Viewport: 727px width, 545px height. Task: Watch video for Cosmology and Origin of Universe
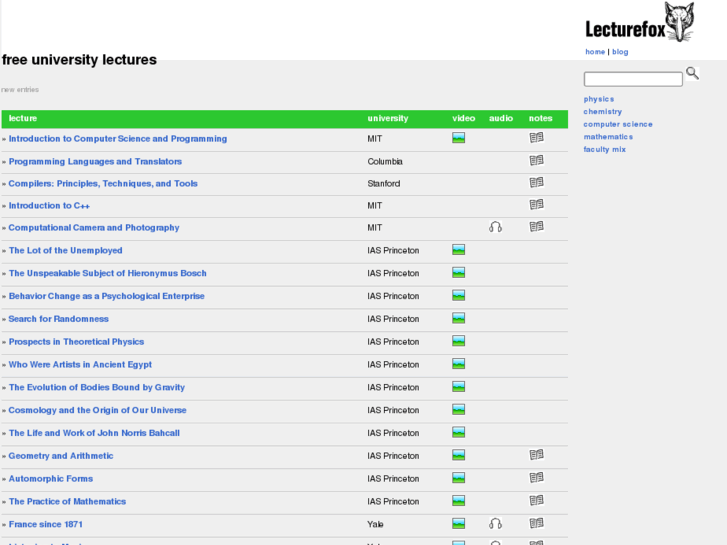point(458,409)
